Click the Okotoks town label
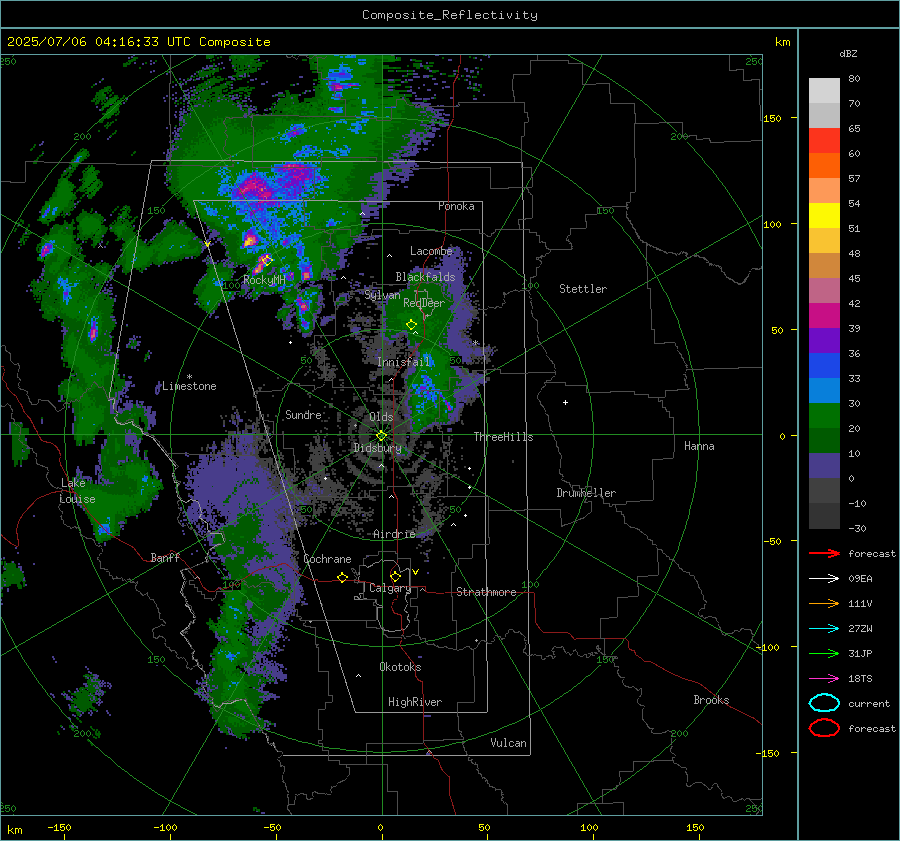 [400, 667]
